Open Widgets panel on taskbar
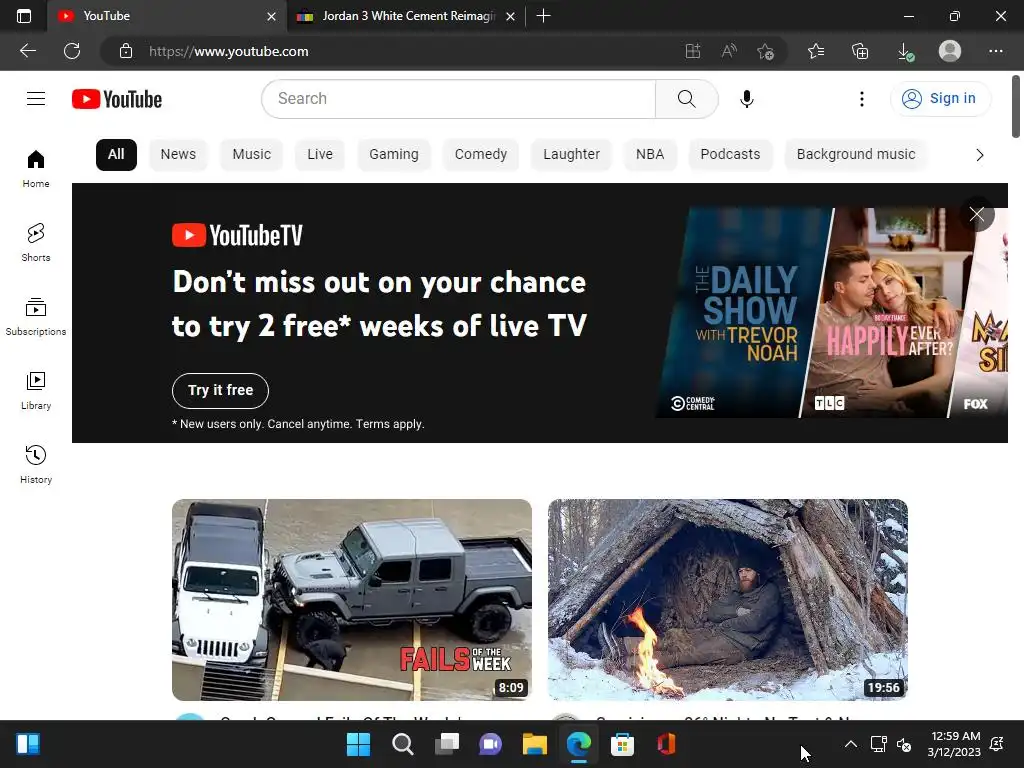1024x768 pixels. 27,744
